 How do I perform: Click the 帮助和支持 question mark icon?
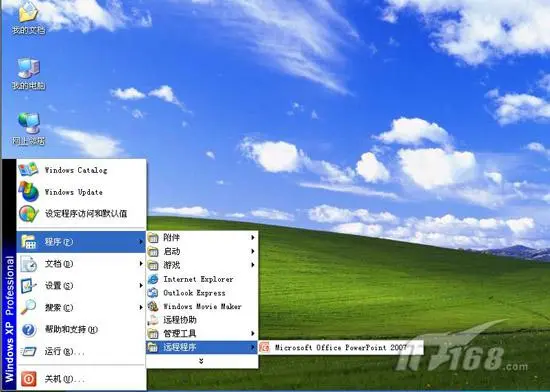coord(28,330)
